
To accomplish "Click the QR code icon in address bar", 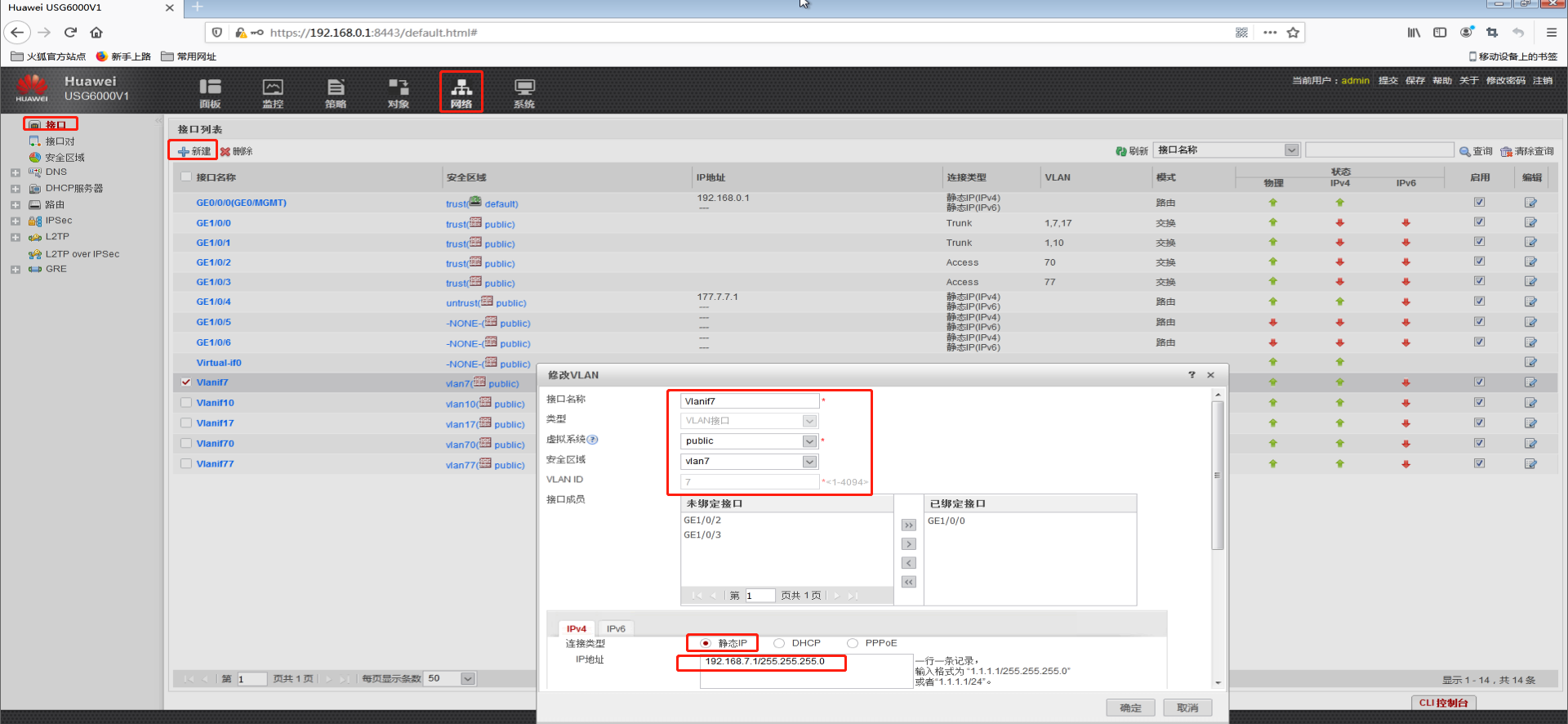I will [1241, 33].
